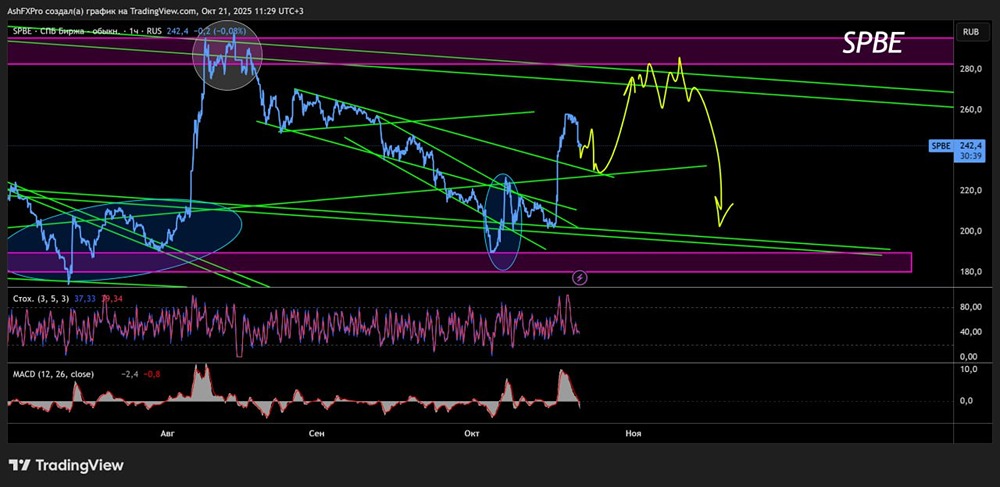This screenshot has height=487, width=1000.
Task: Click the header text 'AshFXPro создал(а) график на TradingView.com'
Action: (x=101, y=11)
